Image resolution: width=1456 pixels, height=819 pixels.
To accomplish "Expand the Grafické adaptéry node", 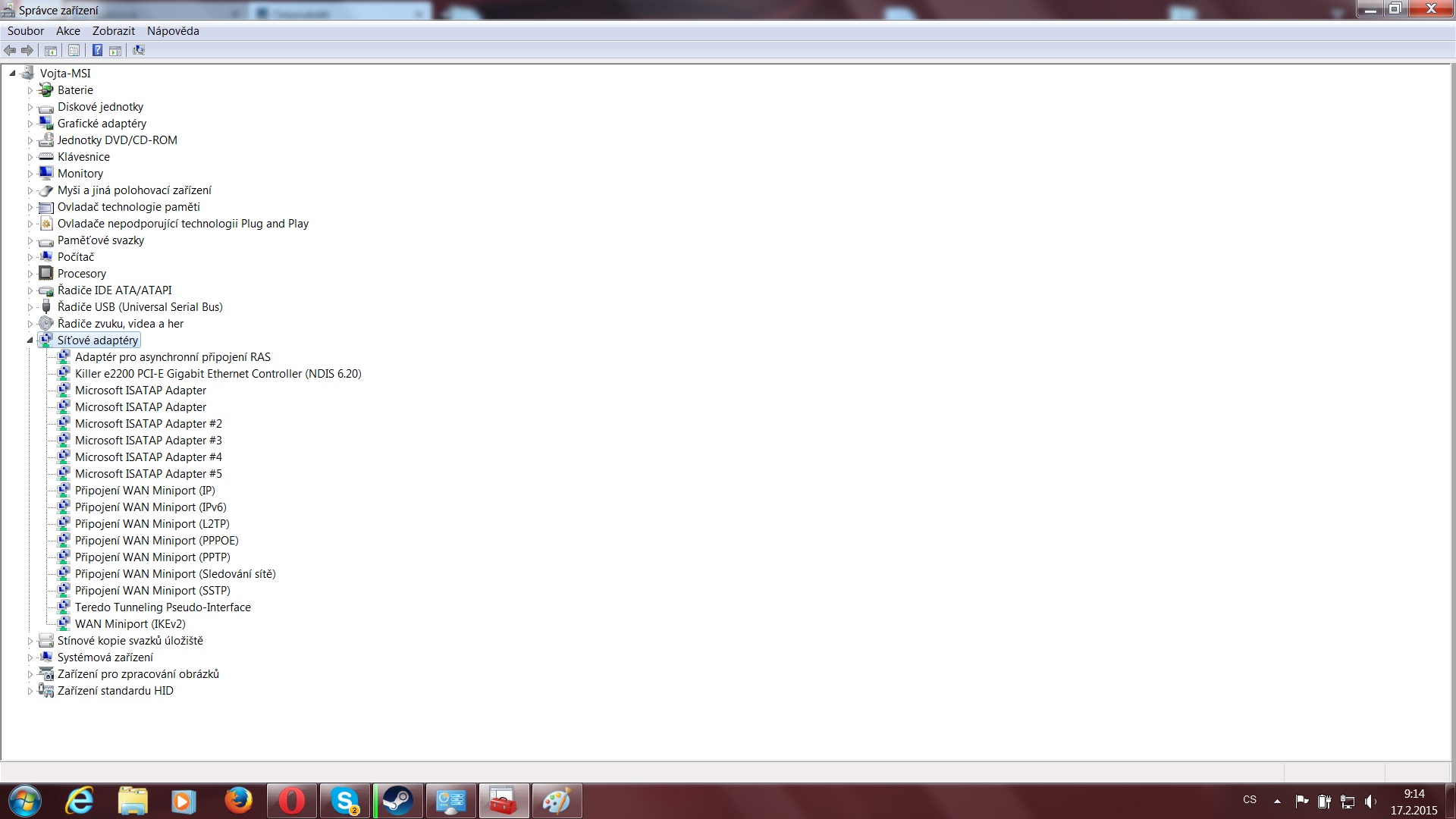I will click(x=30, y=124).
